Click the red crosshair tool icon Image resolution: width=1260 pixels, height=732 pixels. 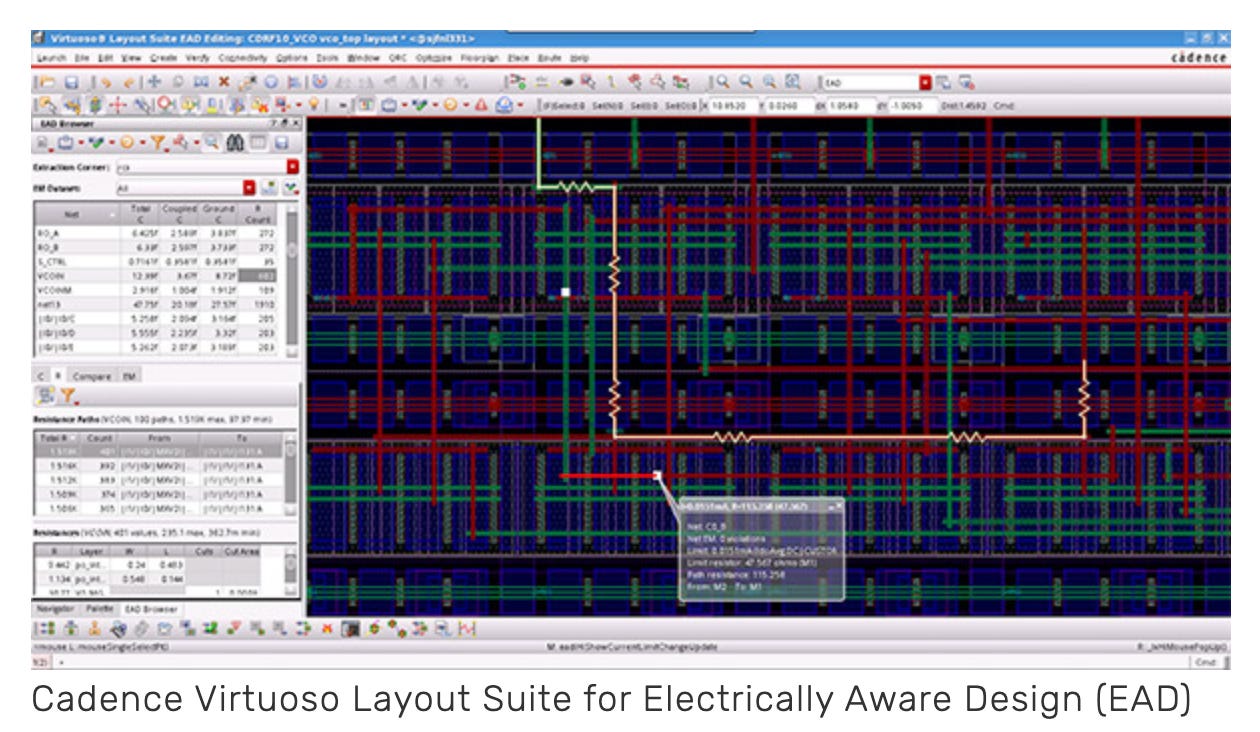(x=119, y=105)
